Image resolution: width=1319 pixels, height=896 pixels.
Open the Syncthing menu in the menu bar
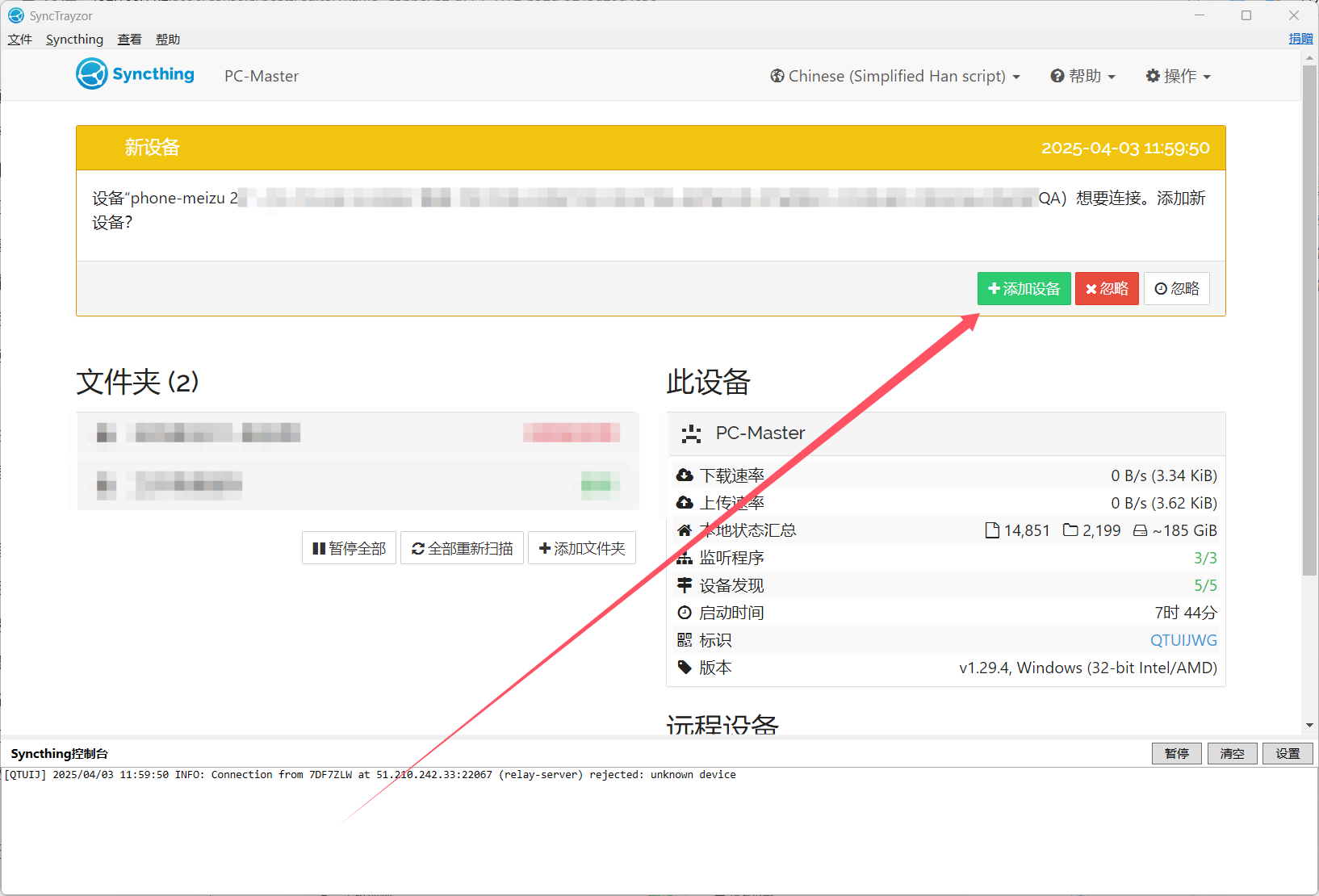pos(74,40)
